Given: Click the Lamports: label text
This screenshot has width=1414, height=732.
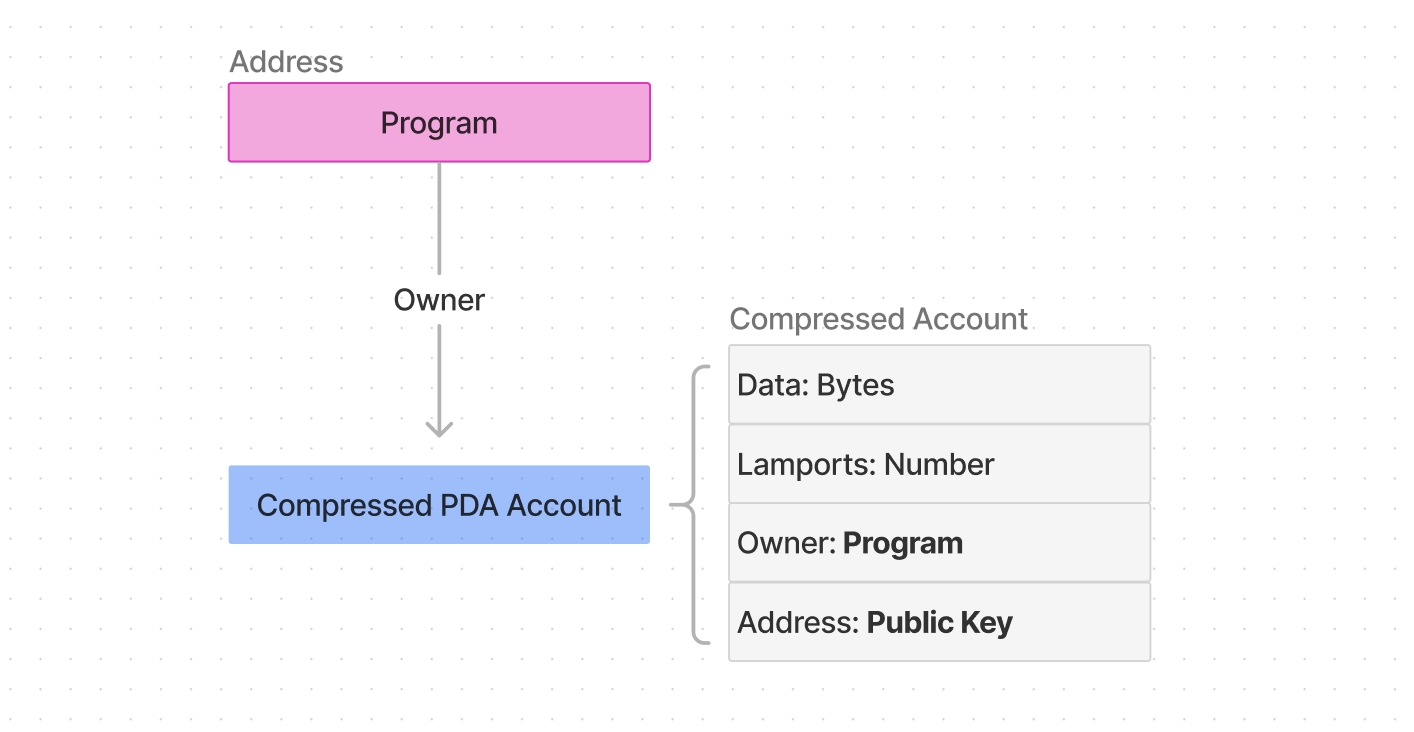Looking at the screenshot, I should point(807,464).
